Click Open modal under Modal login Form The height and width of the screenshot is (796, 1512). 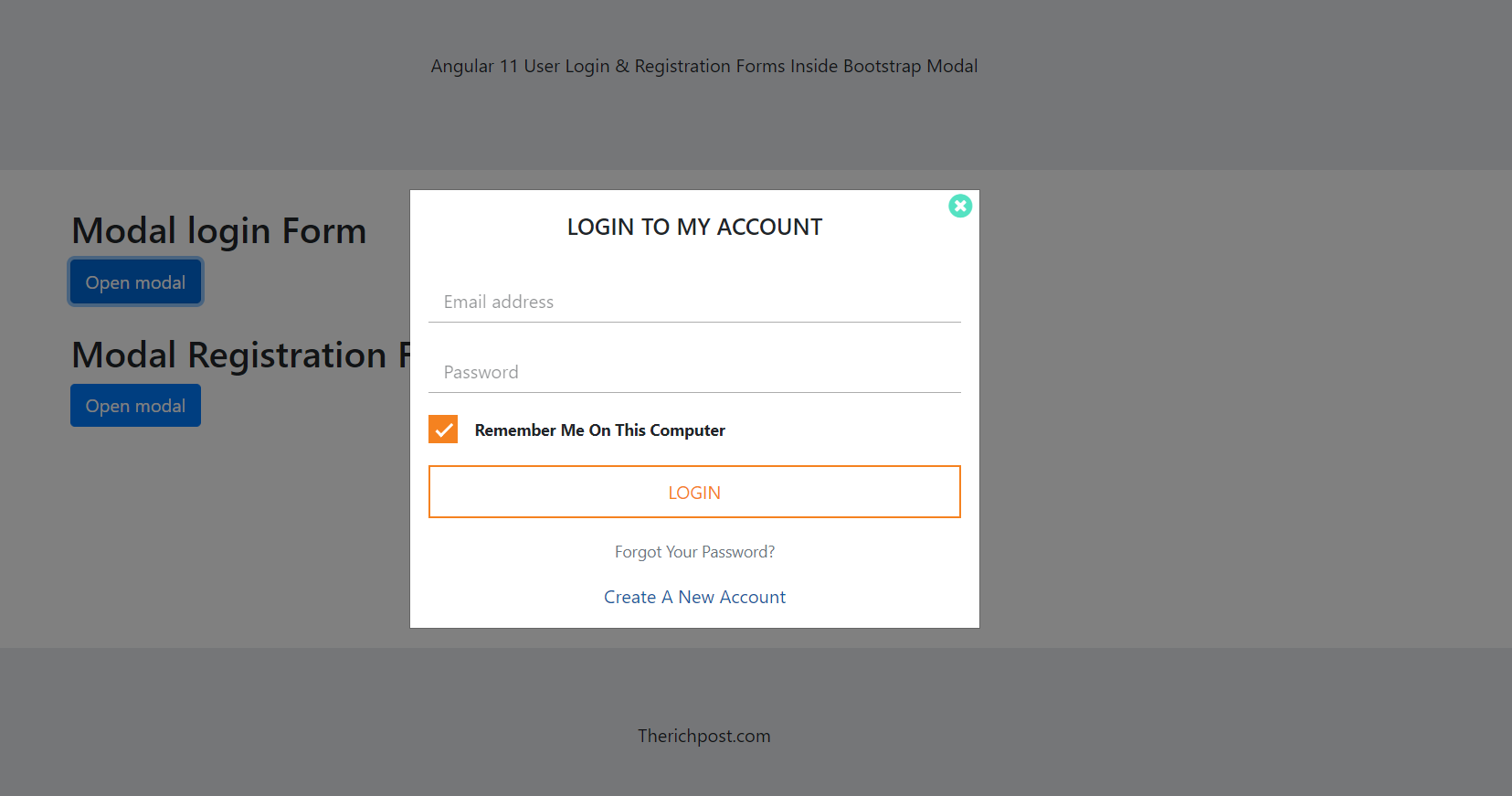[135, 281]
